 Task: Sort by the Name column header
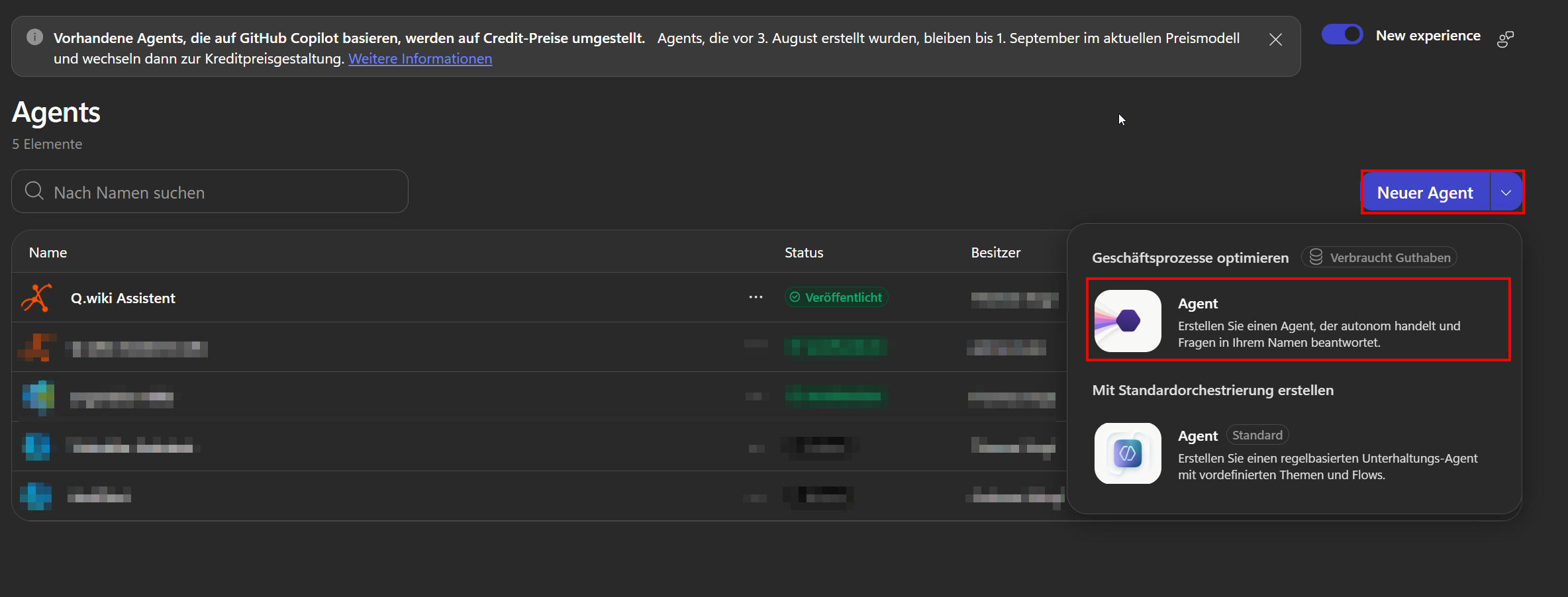tap(48, 252)
